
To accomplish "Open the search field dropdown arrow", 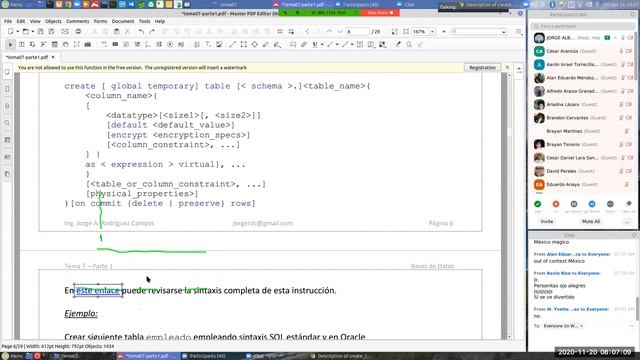I will click(504, 32).
